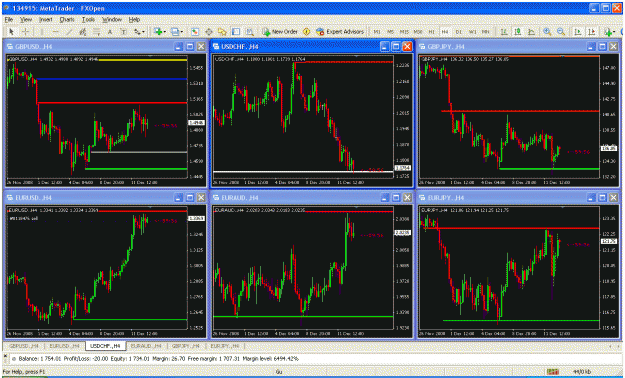625x378 pixels.
Task: Activate the GBPUSD,H4 chart window title
Action: 34,47
